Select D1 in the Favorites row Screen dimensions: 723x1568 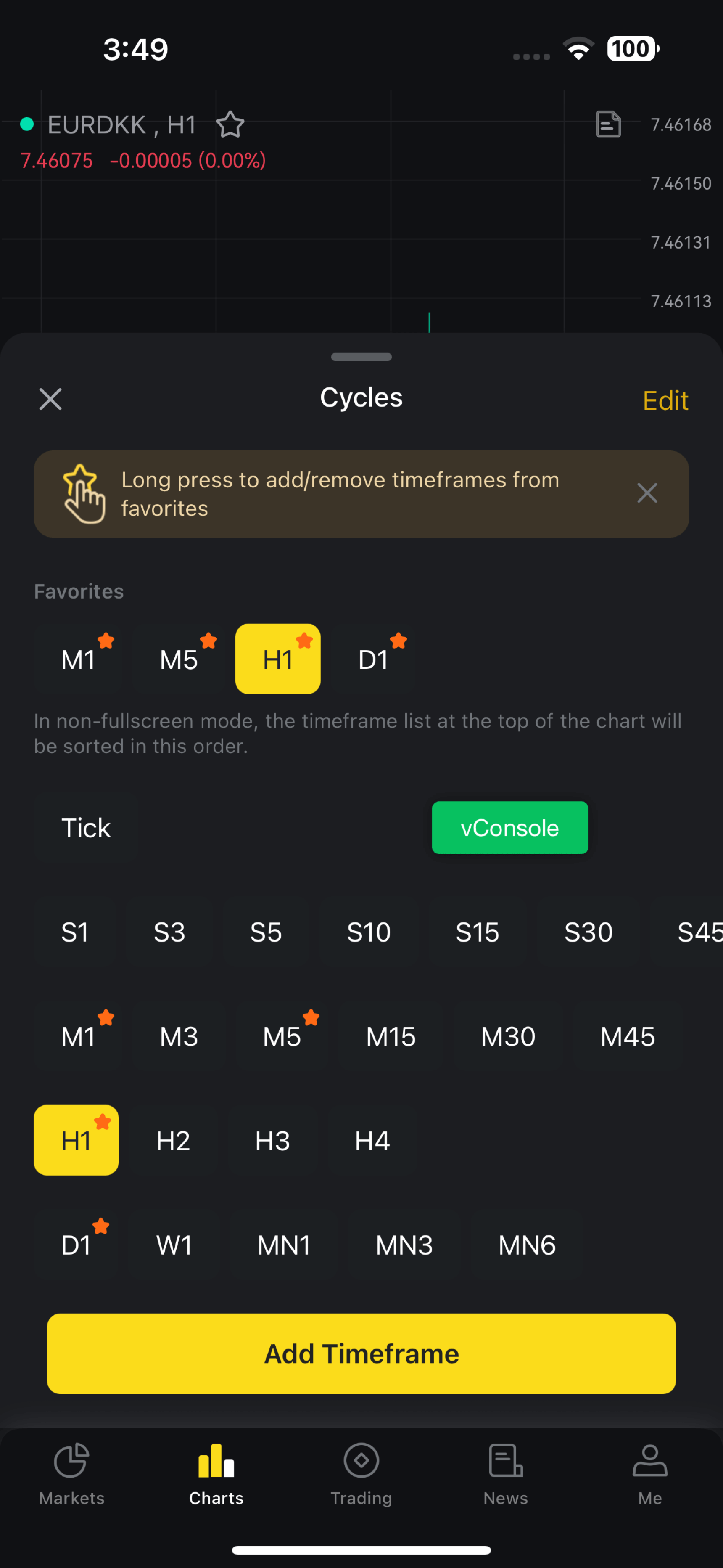point(373,659)
